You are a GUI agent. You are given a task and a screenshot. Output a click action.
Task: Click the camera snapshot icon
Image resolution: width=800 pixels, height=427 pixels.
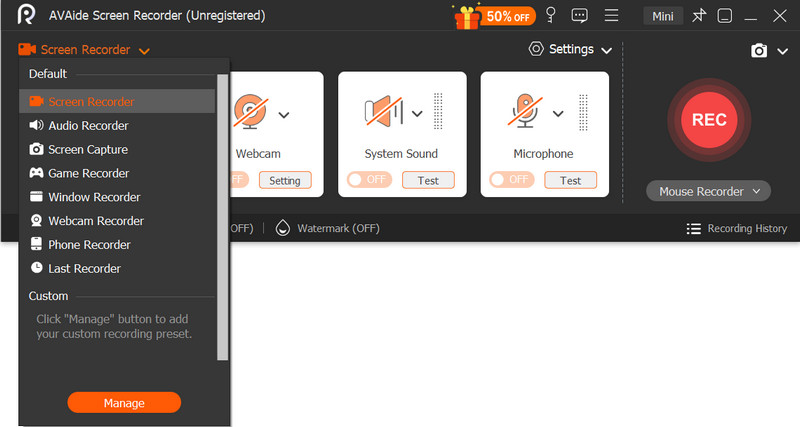[x=759, y=50]
